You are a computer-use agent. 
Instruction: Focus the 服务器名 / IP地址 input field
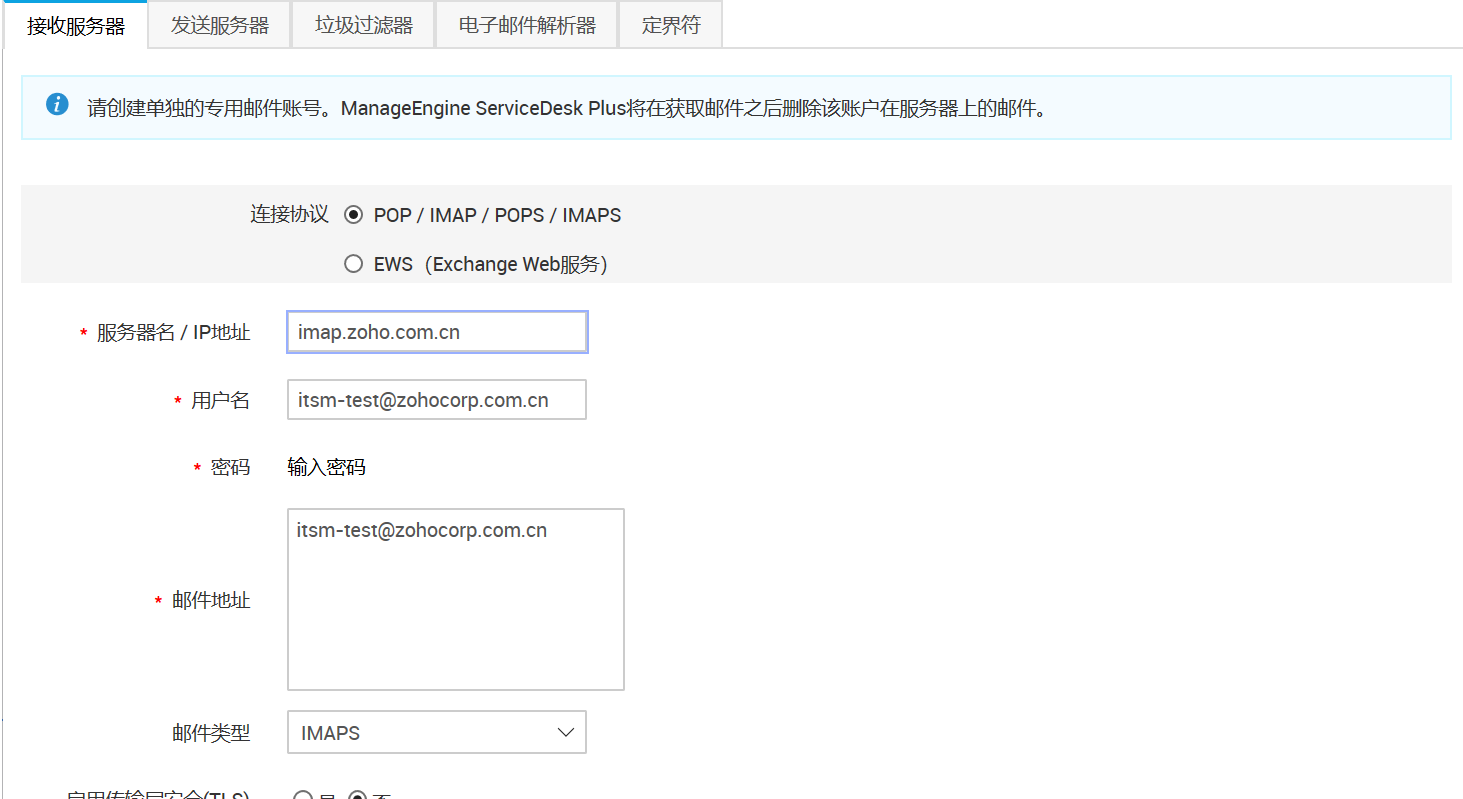click(437, 332)
